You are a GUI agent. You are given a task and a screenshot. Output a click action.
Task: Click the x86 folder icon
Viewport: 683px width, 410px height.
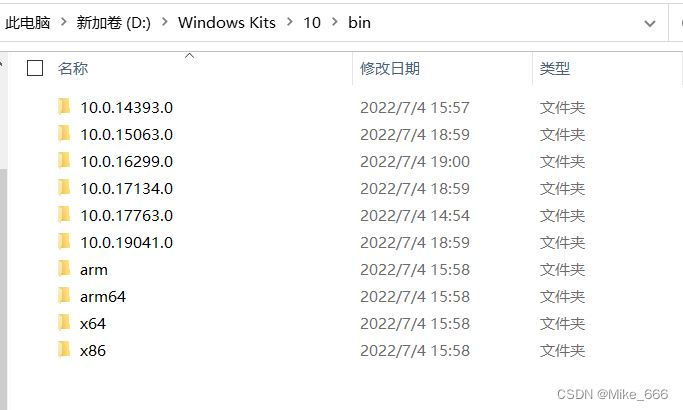click(x=64, y=350)
